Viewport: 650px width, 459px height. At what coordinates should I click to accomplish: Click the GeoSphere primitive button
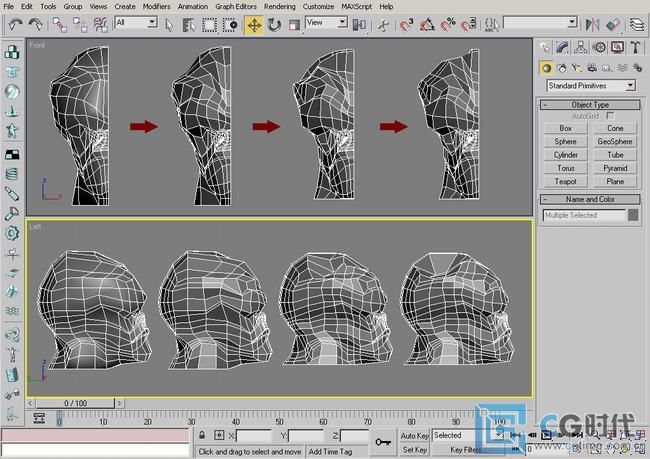pos(615,141)
